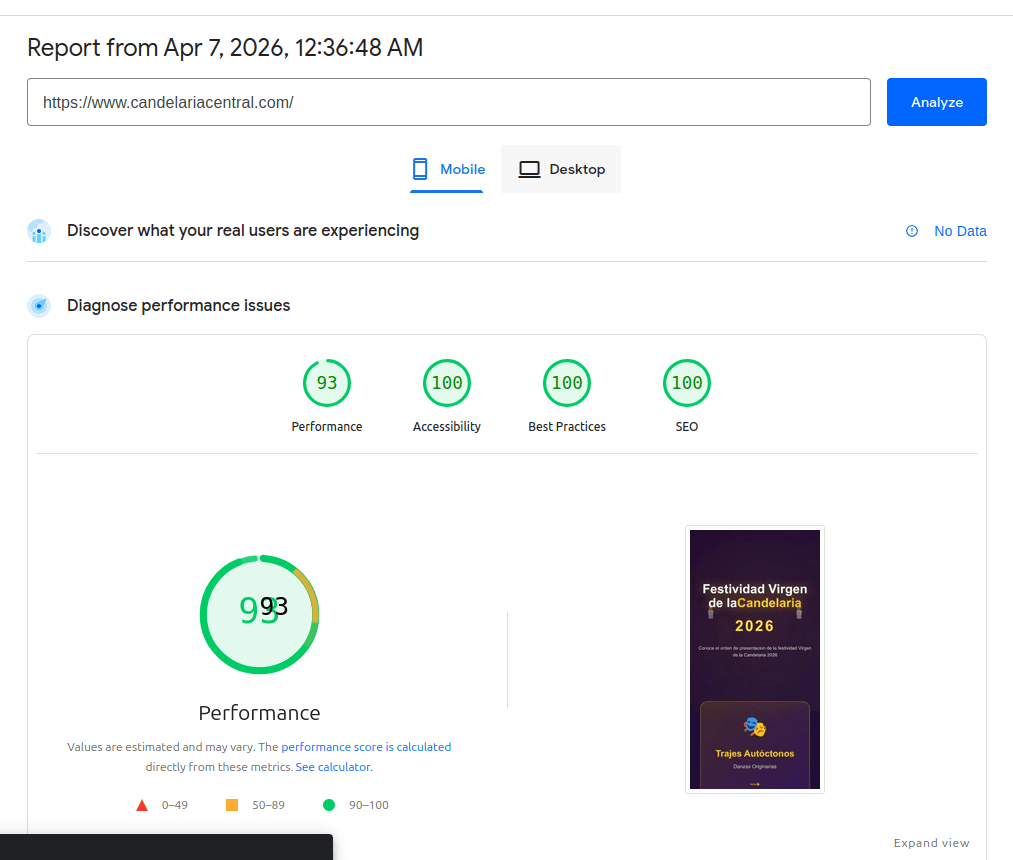1013x860 pixels.
Task: Open the See calculator link
Action: (332, 766)
